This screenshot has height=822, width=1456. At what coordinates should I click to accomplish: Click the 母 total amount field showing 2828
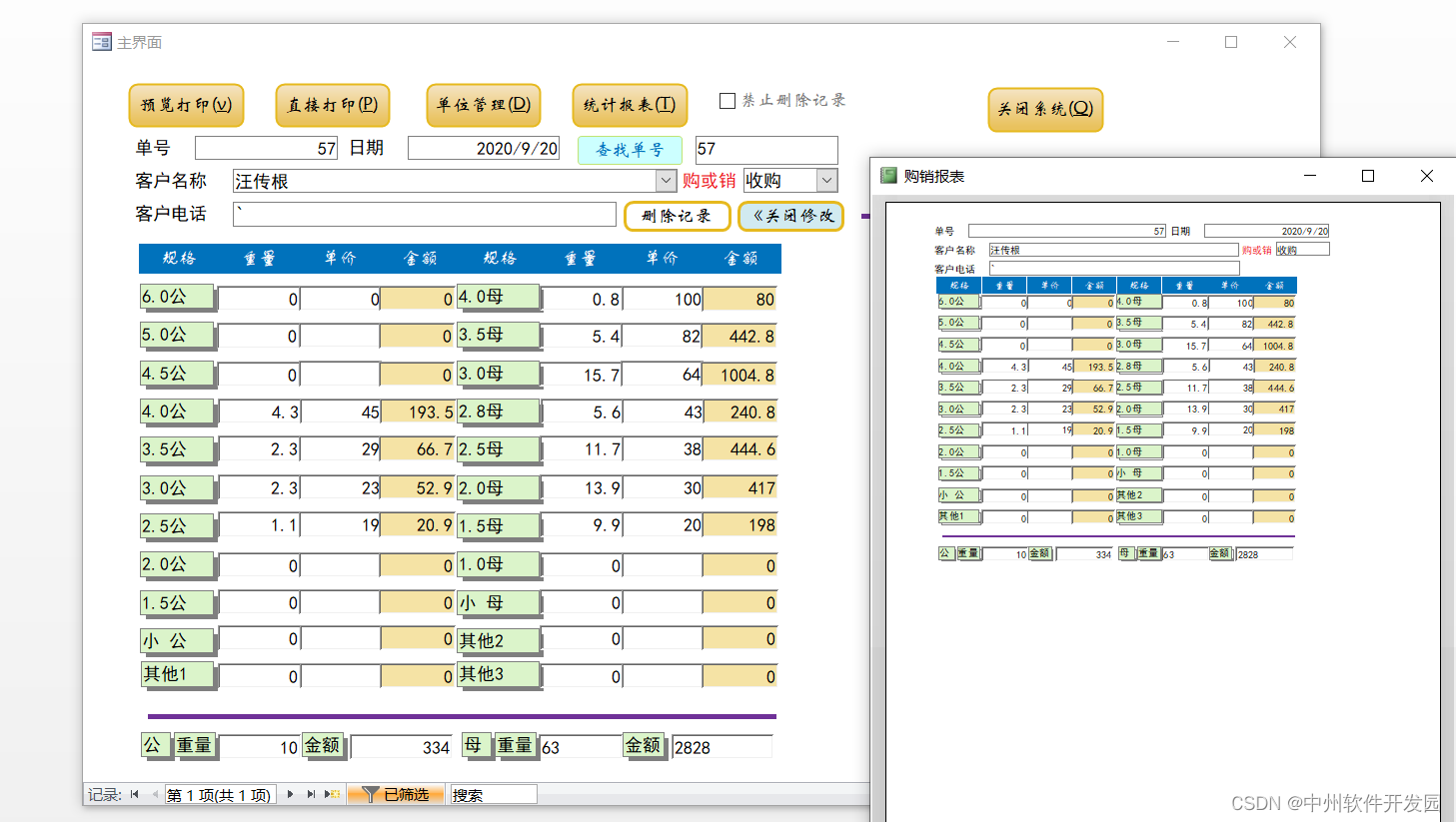pyautogui.click(x=722, y=747)
